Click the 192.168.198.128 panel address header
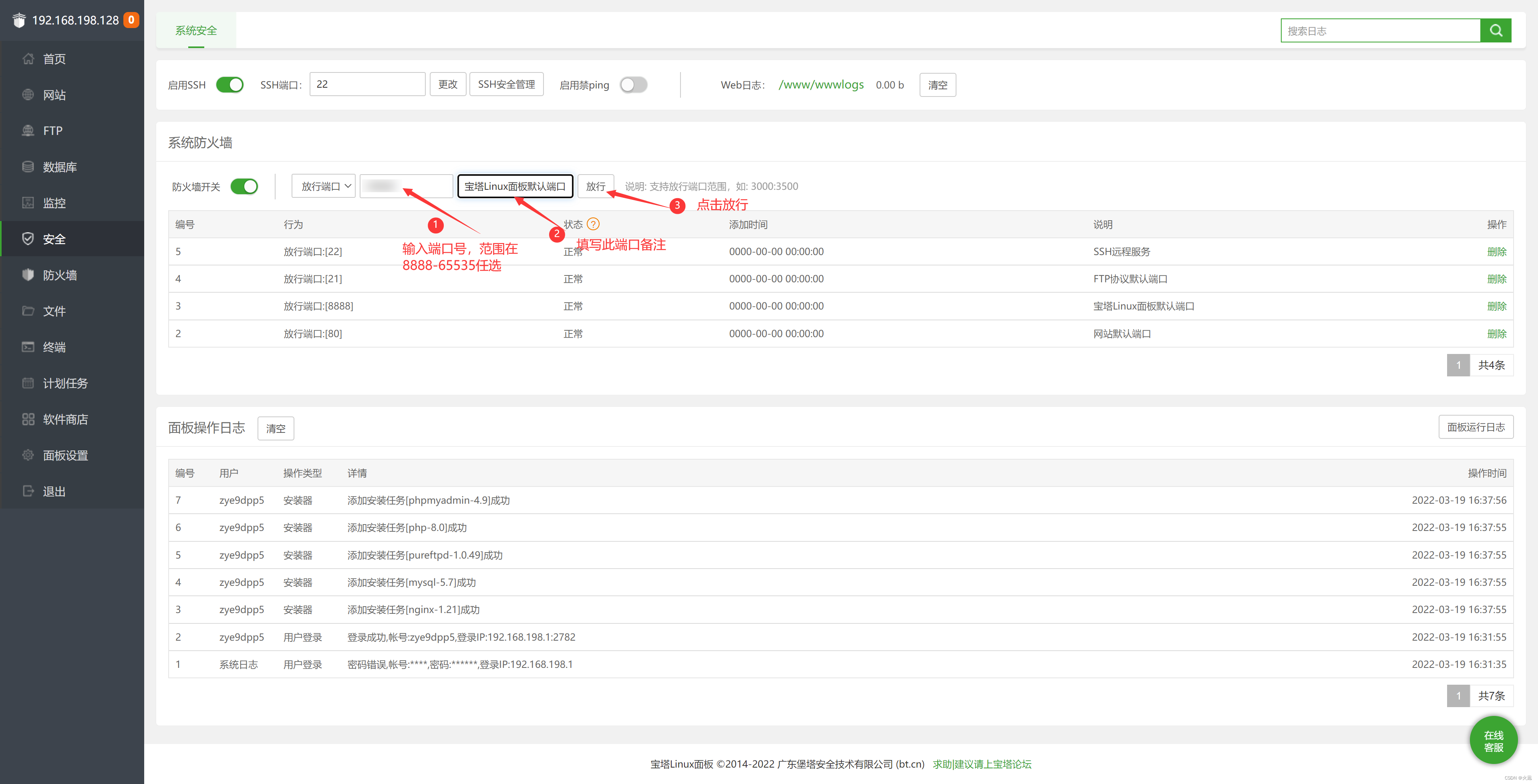 tap(75, 20)
